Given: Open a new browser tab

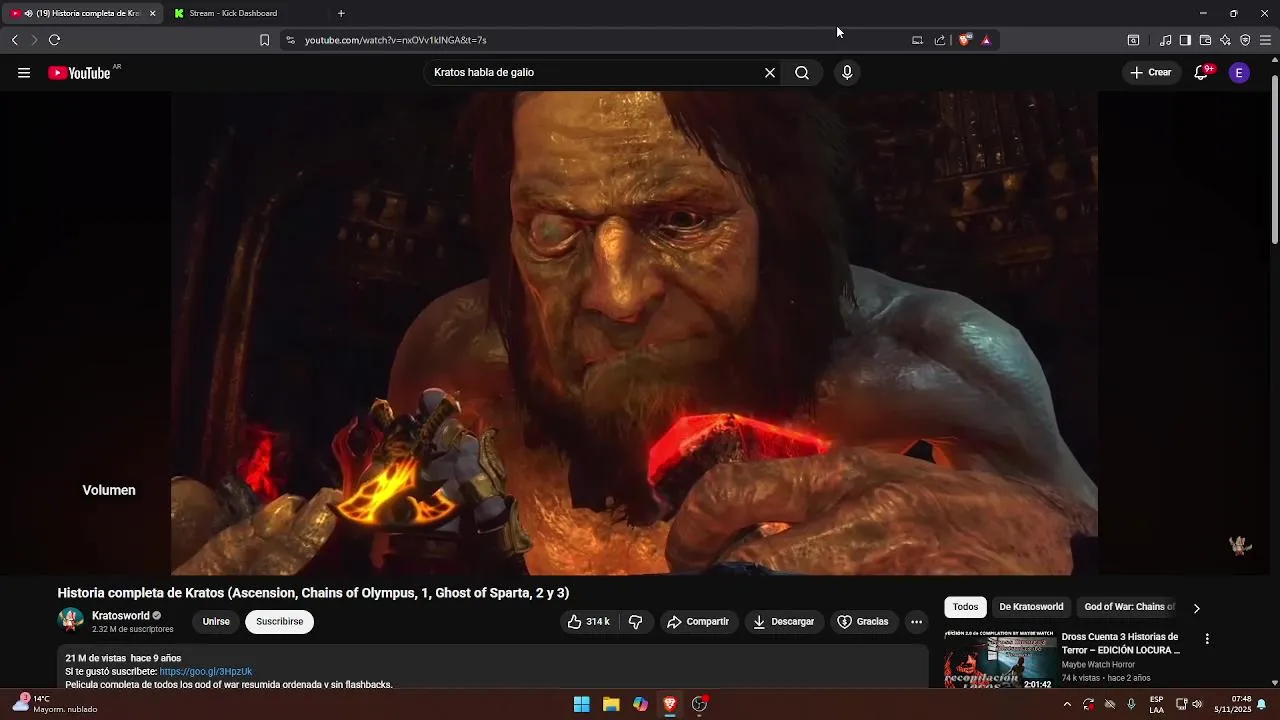Looking at the screenshot, I should pos(341,13).
